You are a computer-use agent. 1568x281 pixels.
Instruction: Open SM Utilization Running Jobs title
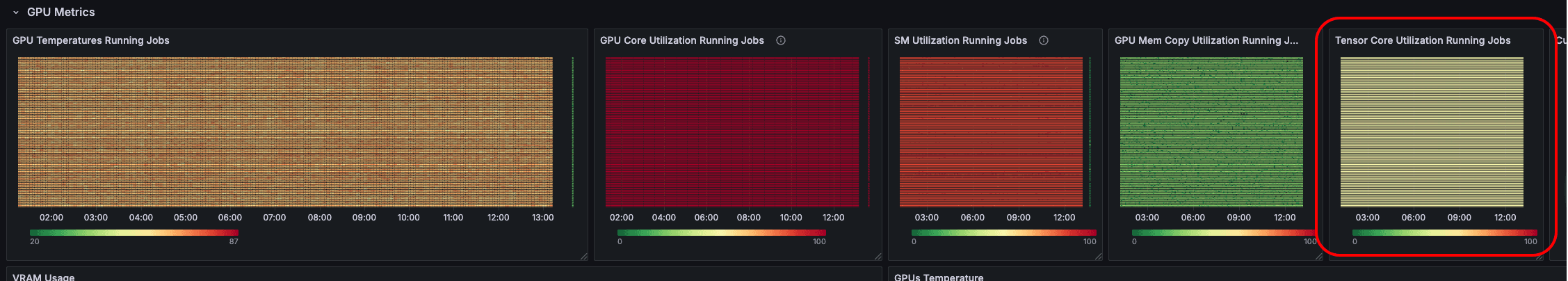pyautogui.click(x=960, y=40)
